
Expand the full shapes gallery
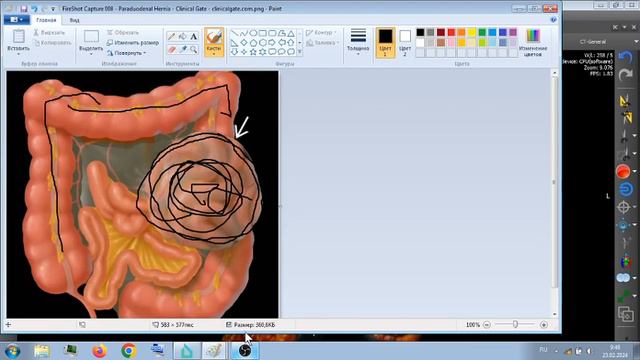[300, 52]
